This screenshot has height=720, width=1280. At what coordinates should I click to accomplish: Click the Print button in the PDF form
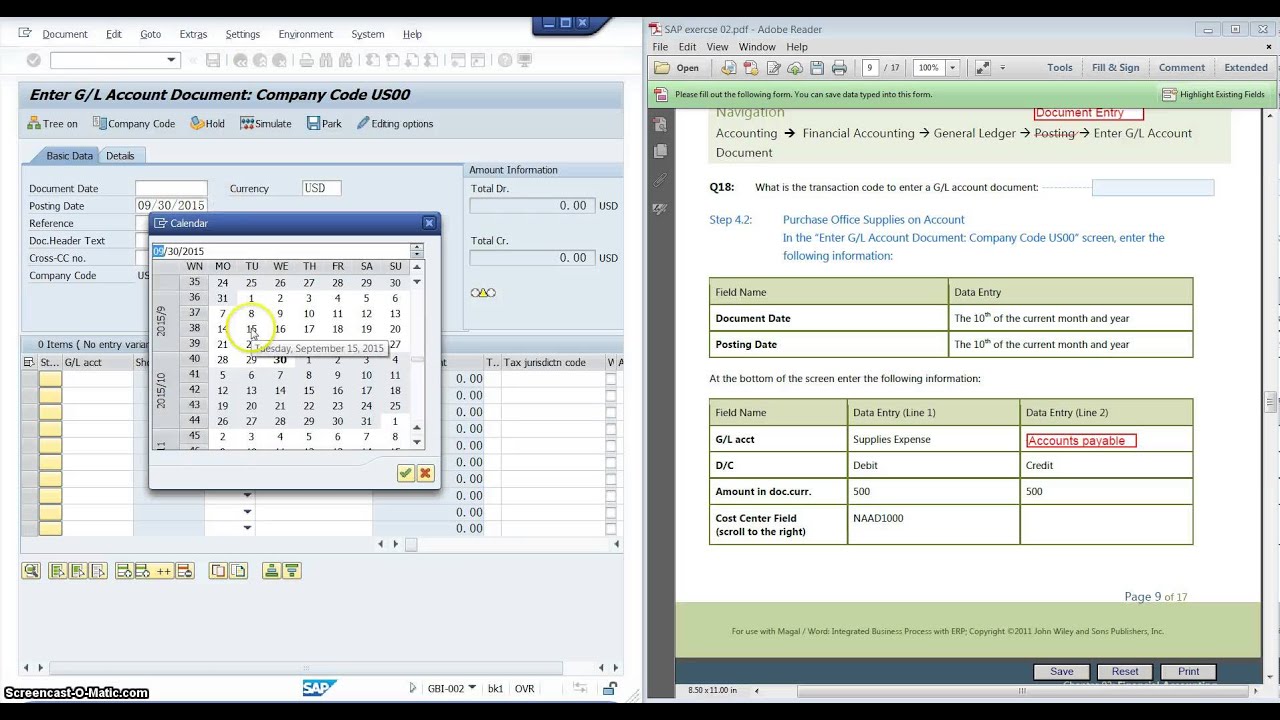(x=1188, y=672)
